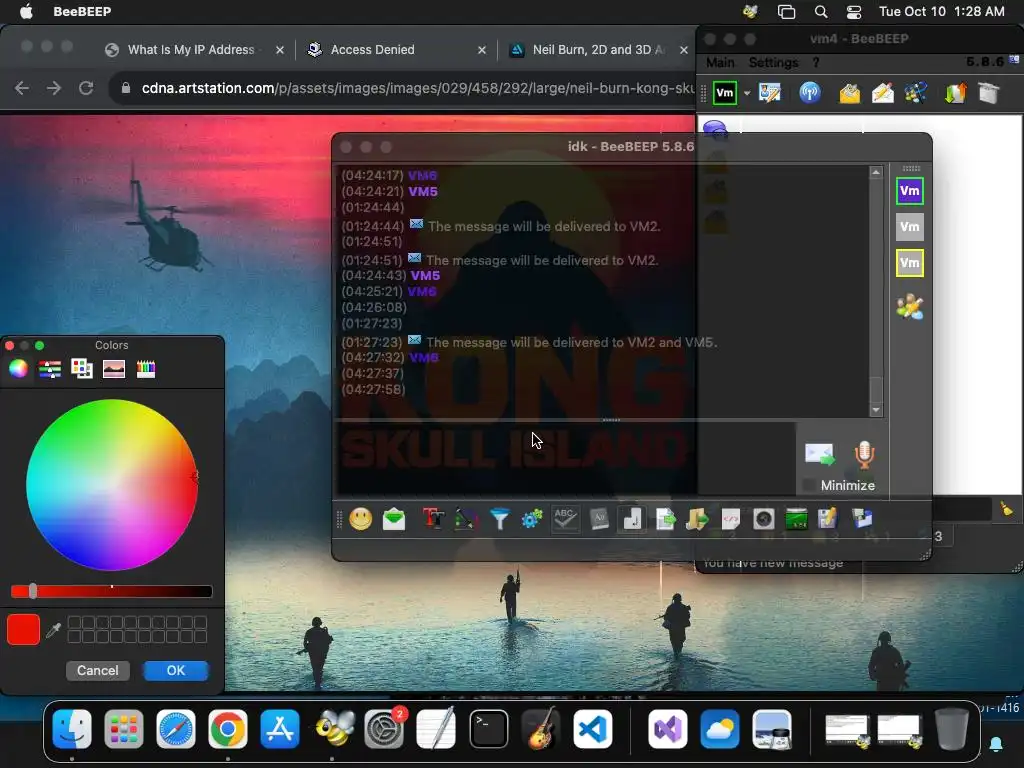Screen dimensions: 1024x768
Task: Click OK in the Colors panel
Action: coord(176,671)
